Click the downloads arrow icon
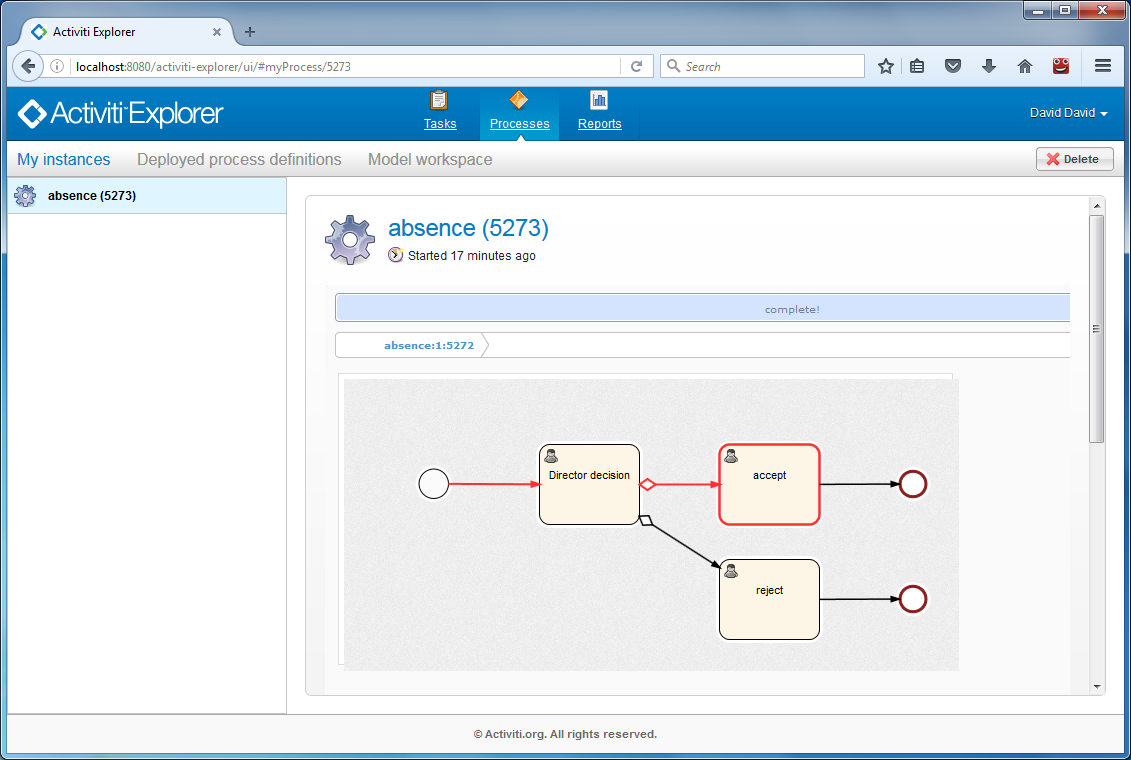 tap(989, 66)
